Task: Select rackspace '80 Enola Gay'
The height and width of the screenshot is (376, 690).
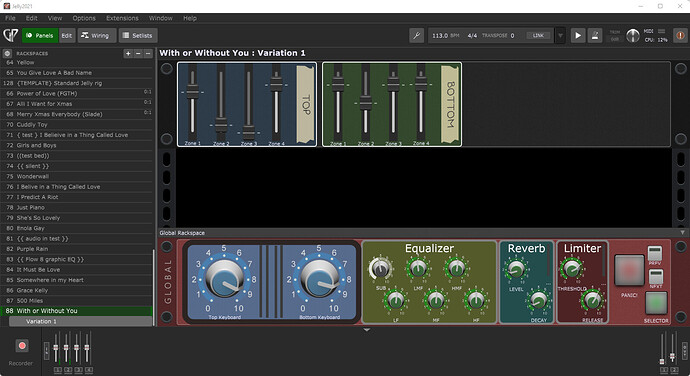Action: 77,228
